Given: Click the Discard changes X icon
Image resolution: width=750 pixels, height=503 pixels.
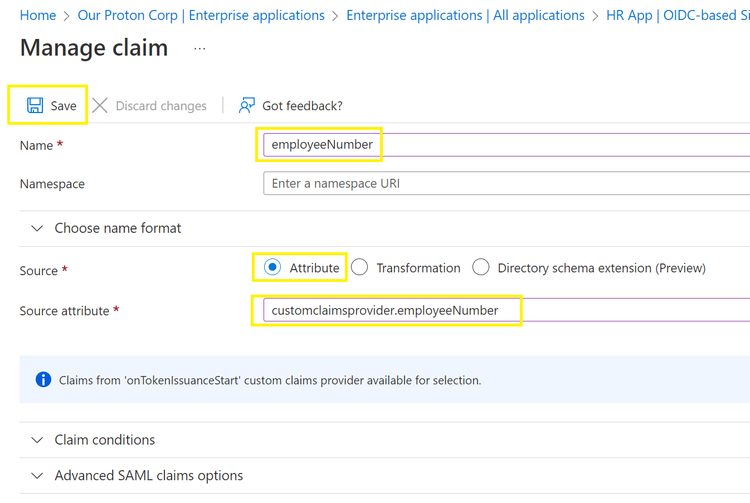Looking at the screenshot, I should (100, 105).
